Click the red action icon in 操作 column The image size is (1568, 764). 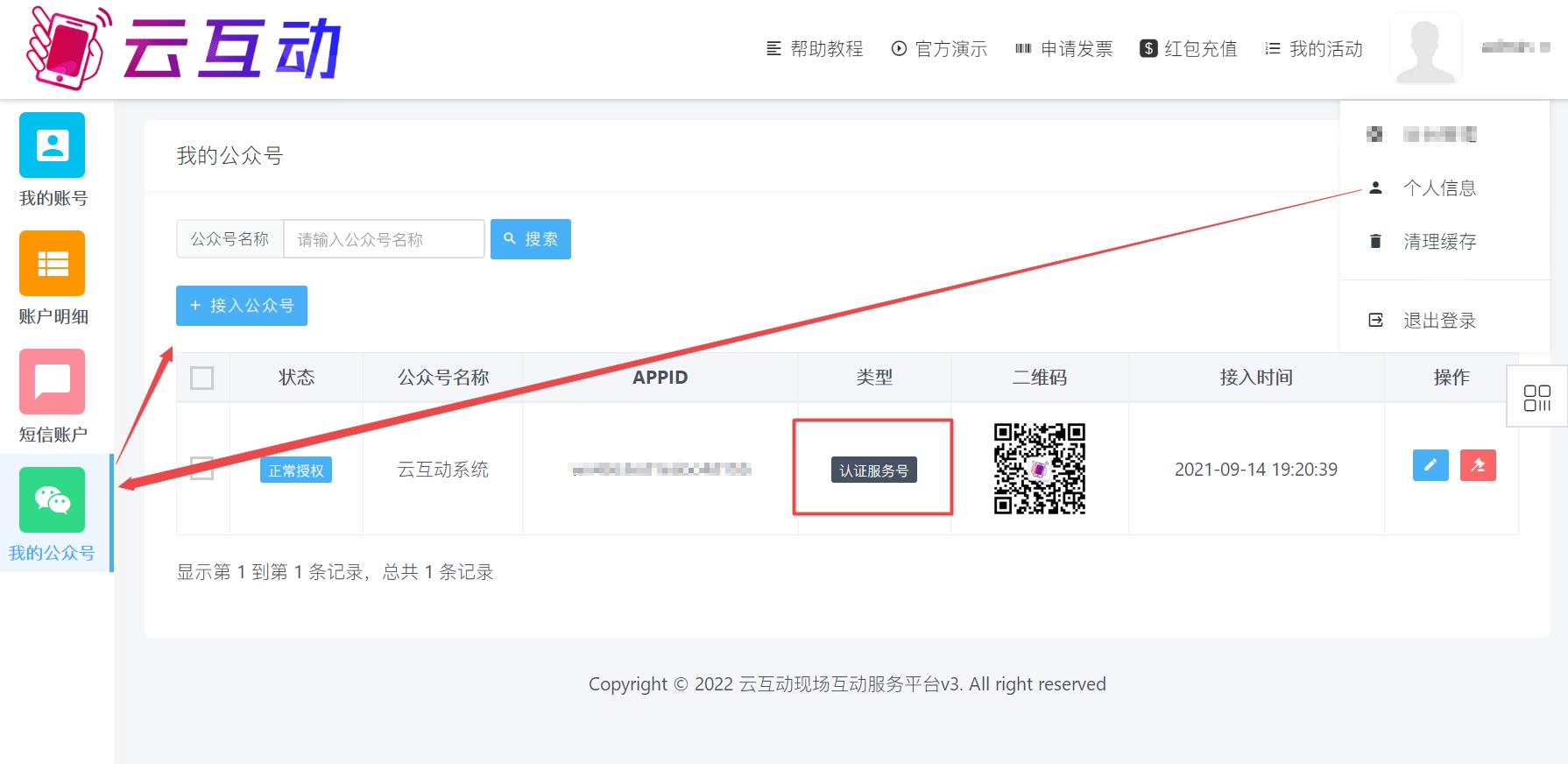(x=1478, y=465)
